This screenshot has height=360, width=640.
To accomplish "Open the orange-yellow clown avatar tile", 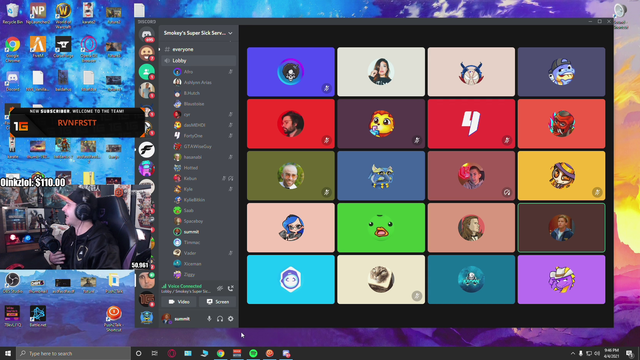I will (561, 176).
